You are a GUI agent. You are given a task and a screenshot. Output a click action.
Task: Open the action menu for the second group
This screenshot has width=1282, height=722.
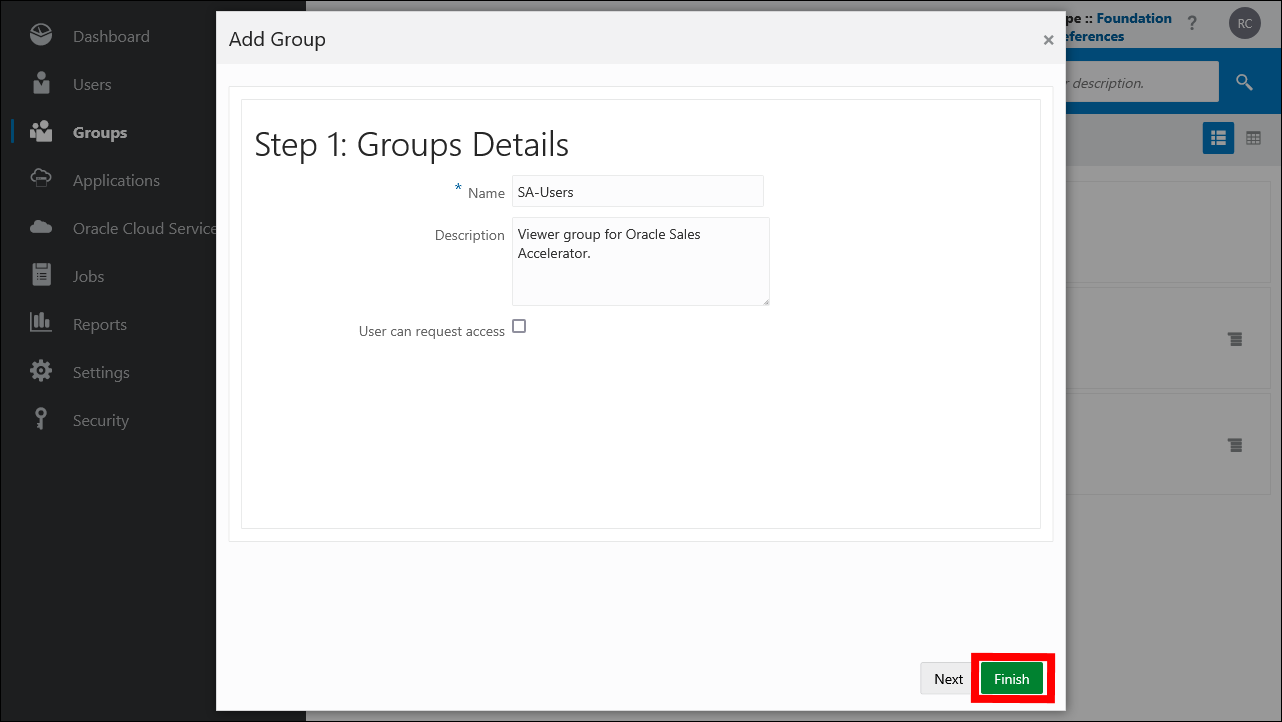click(x=1235, y=445)
